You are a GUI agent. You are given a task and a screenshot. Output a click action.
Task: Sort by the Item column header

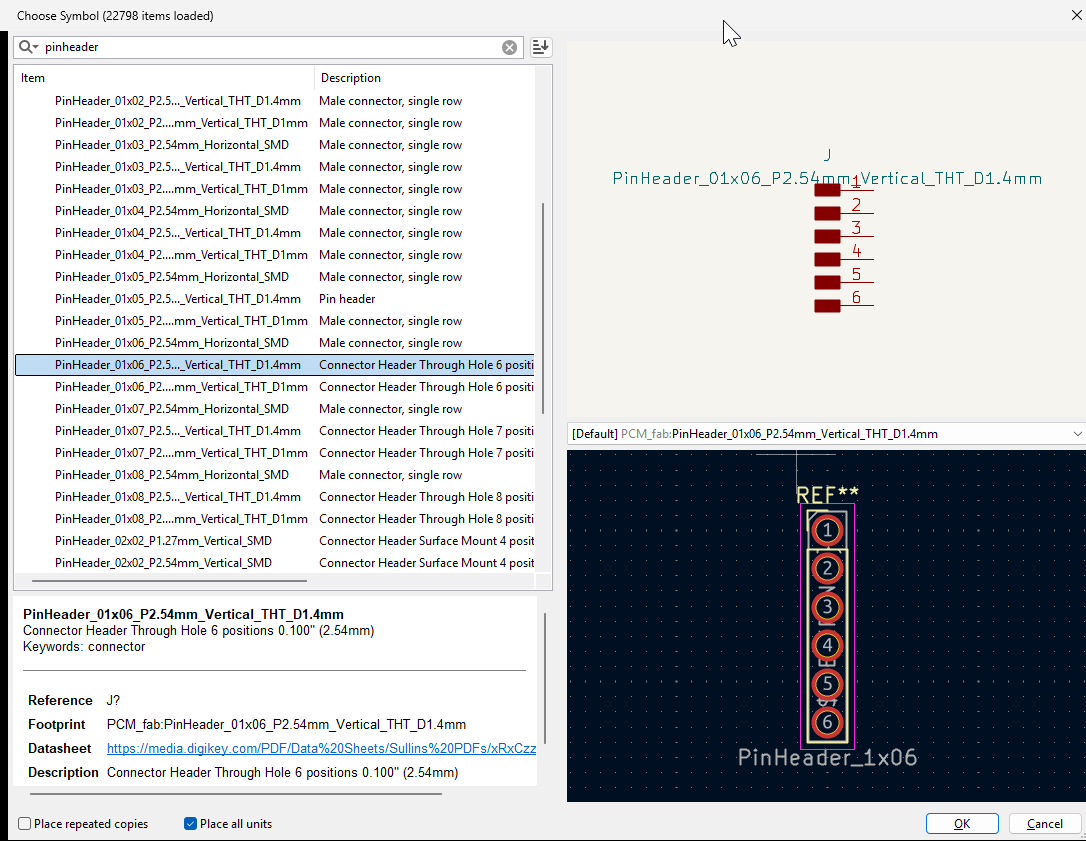pyautogui.click(x=164, y=78)
